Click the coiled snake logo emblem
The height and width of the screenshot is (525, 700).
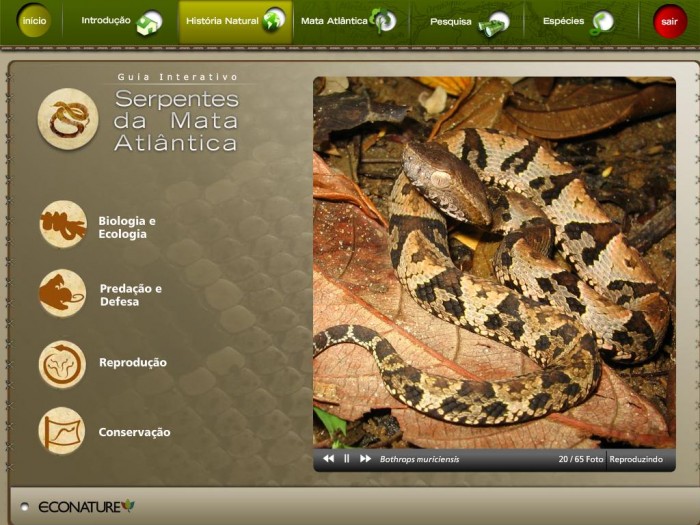[68, 119]
